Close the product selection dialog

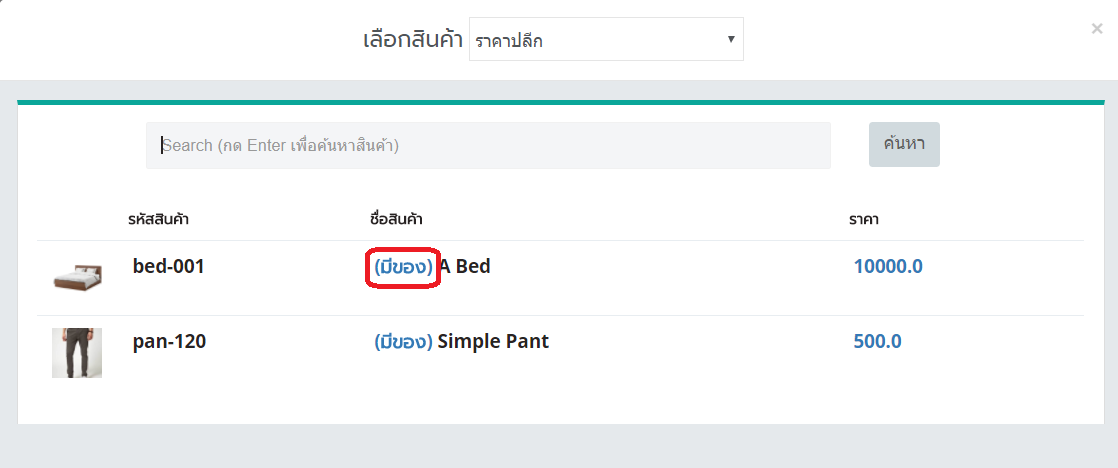[1097, 29]
